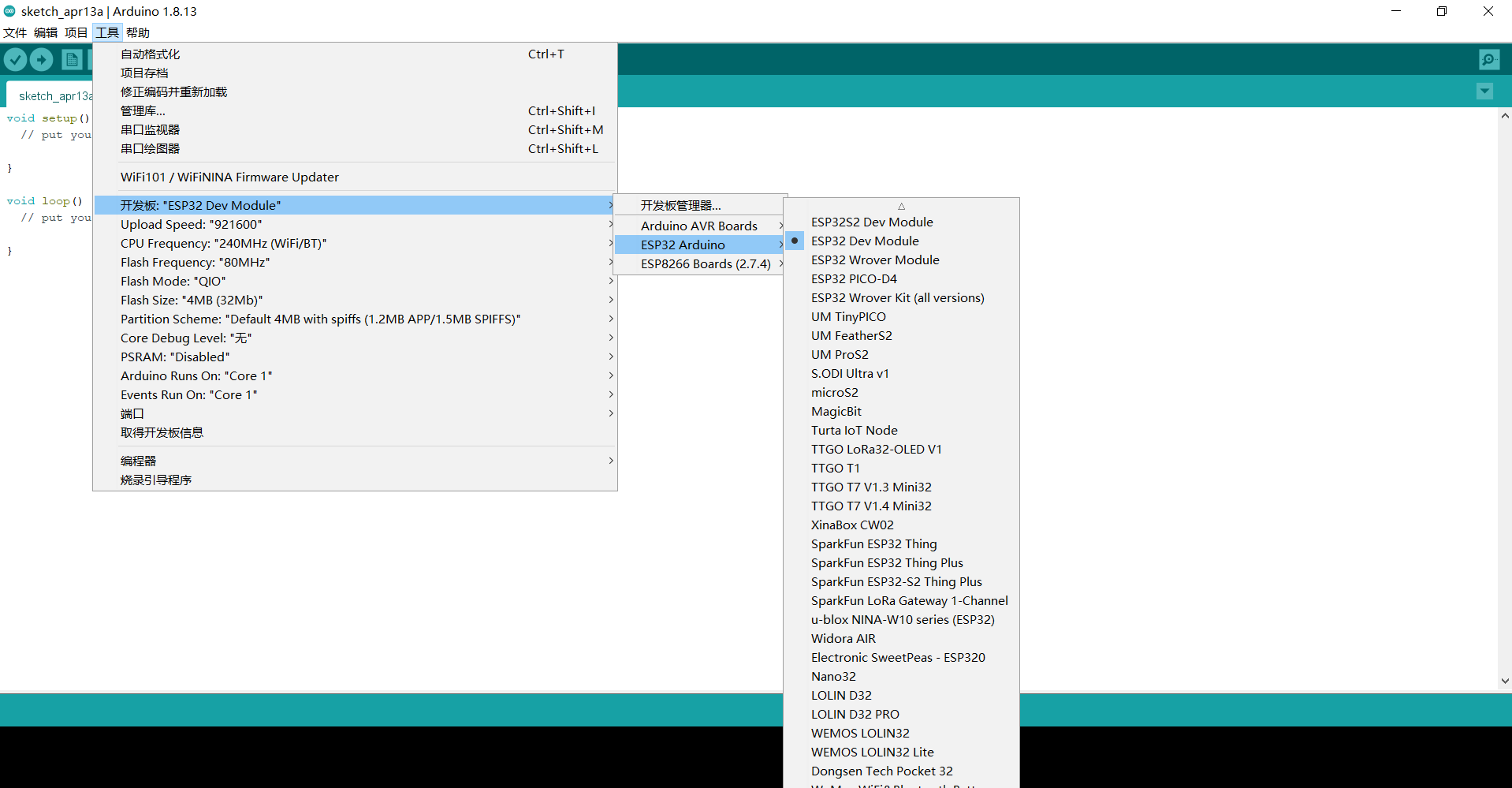Open 开发板管理器 (Boards Manager)
Screen dimensions: 1512x788
(x=681, y=204)
